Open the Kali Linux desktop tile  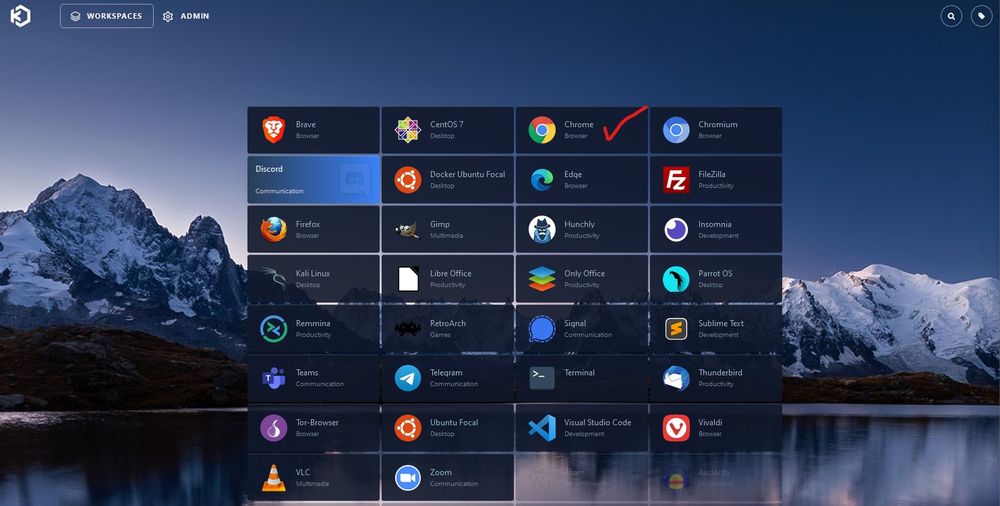(313, 278)
